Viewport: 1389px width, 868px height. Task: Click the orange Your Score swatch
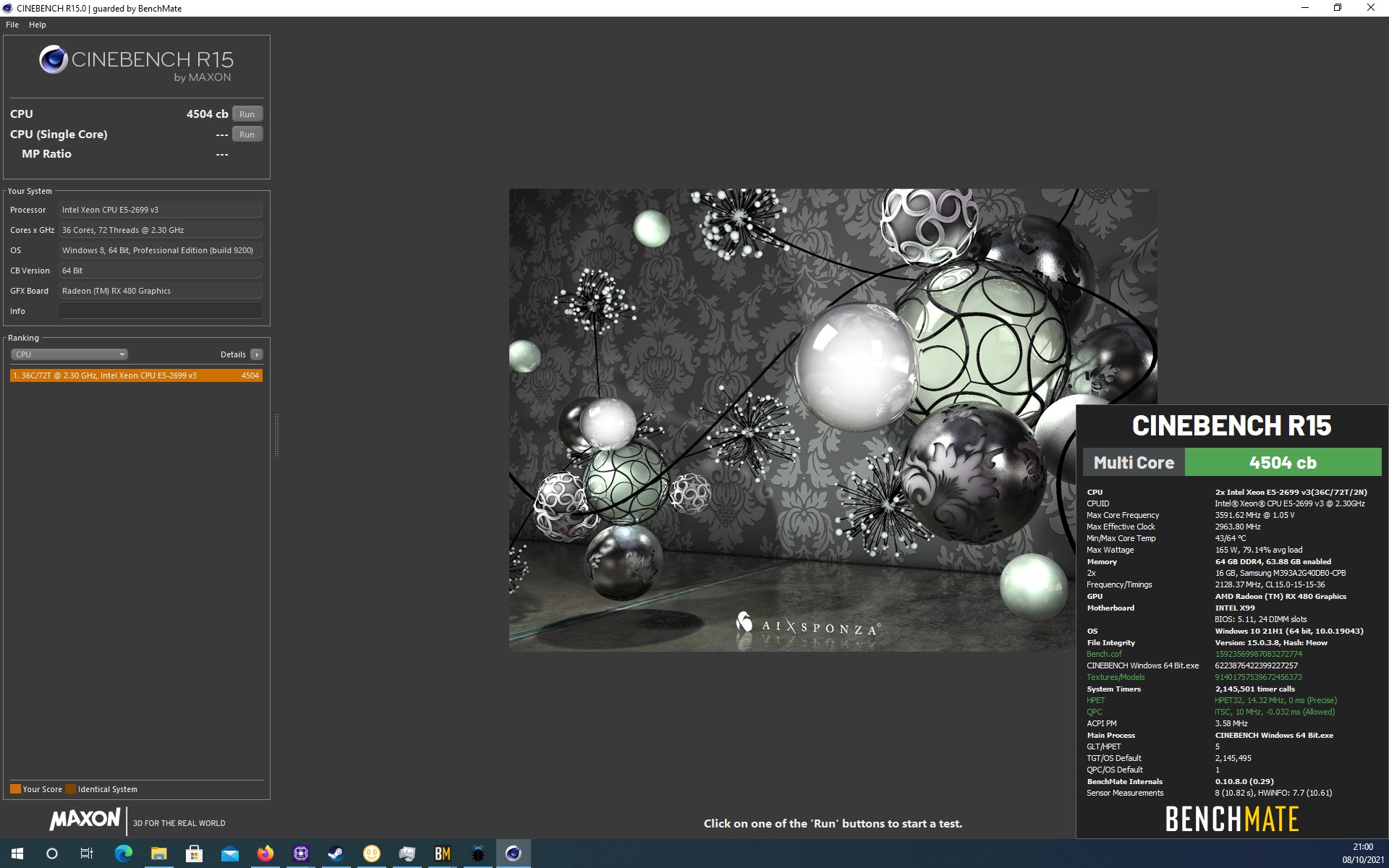click(x=15, y=789)
